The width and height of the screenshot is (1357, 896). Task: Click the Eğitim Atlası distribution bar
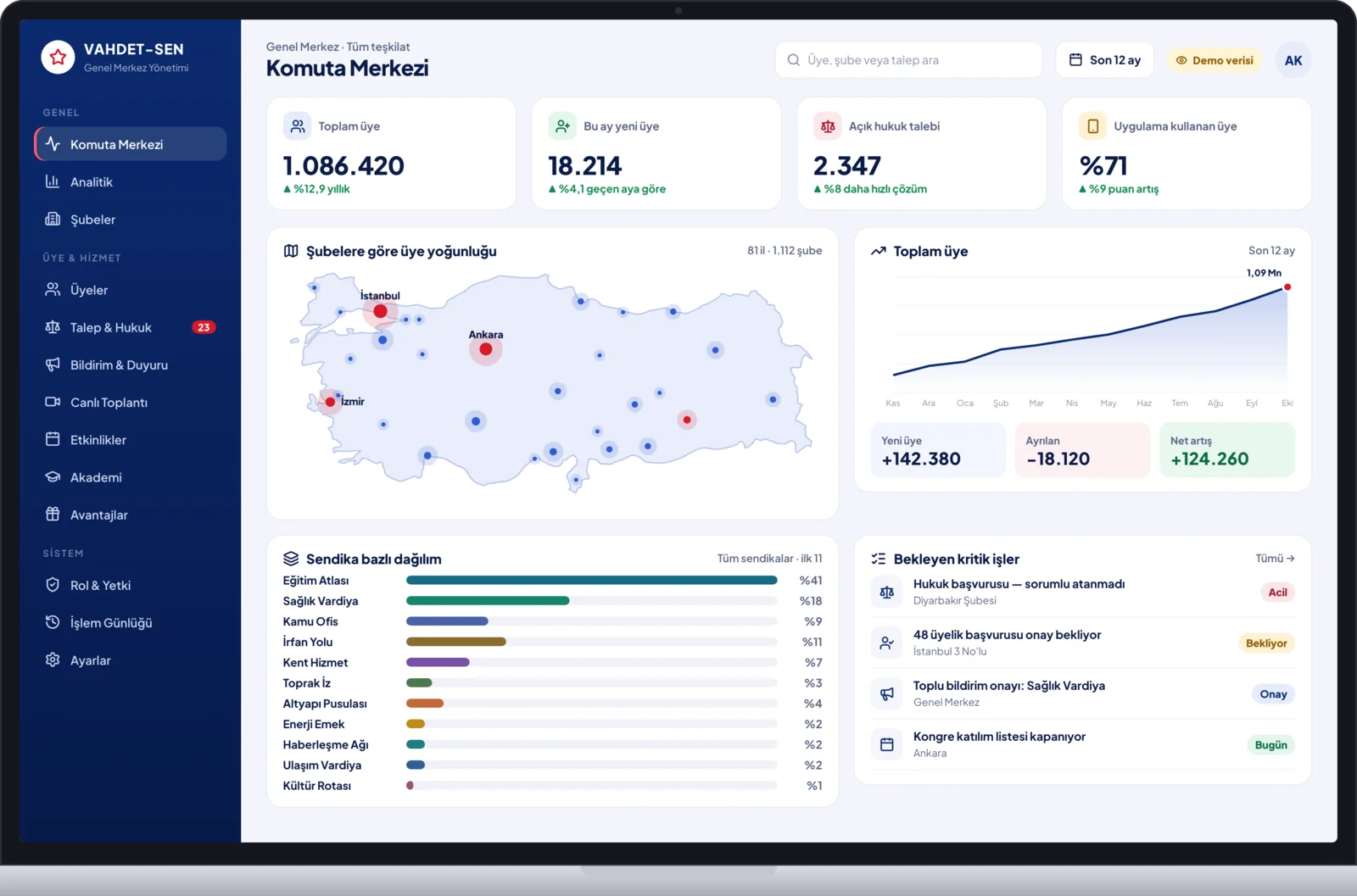(591, 581)
